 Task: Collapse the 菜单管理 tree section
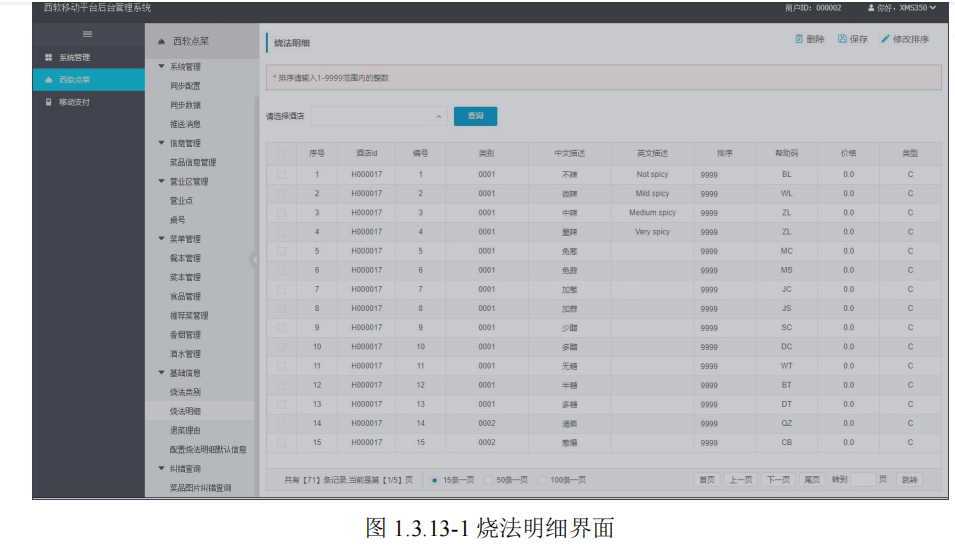click(x=162, y=239)
